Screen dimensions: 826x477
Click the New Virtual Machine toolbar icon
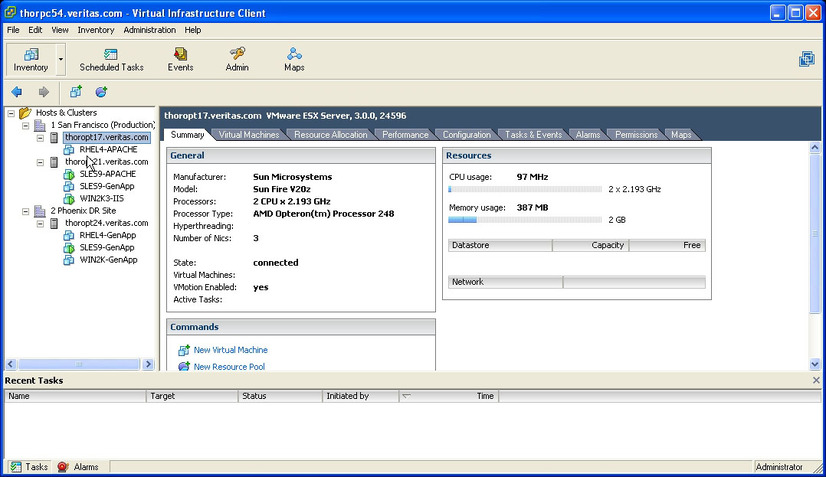click(x=76, y=92)
